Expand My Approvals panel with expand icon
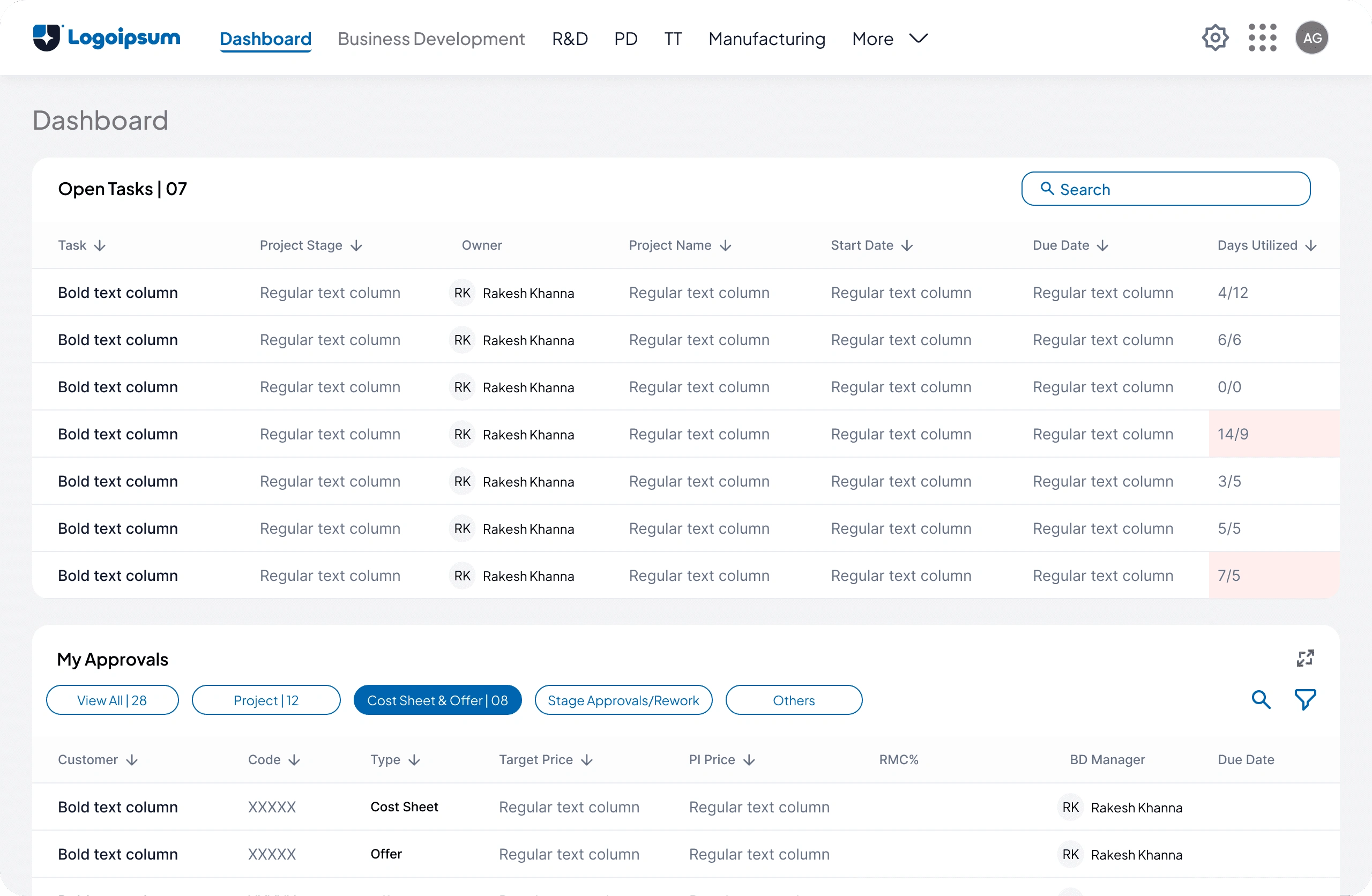Image resolution: width=1372 pixels, height=896 pixels. click(x=1305, y=658)
